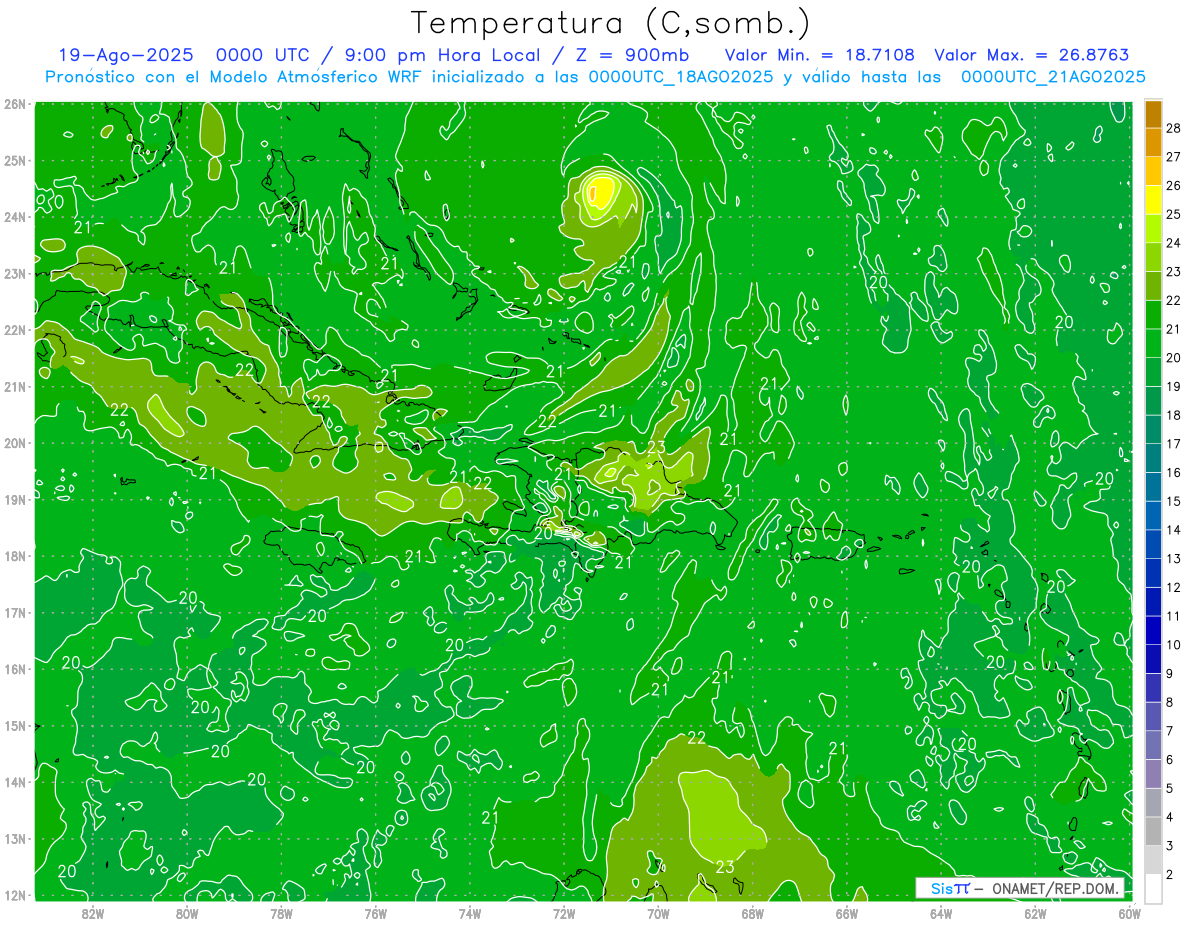The height and width of the screenshot is (927, 1200).
Task: Click the '15N' latitude axis label
Action: [15, 725]
